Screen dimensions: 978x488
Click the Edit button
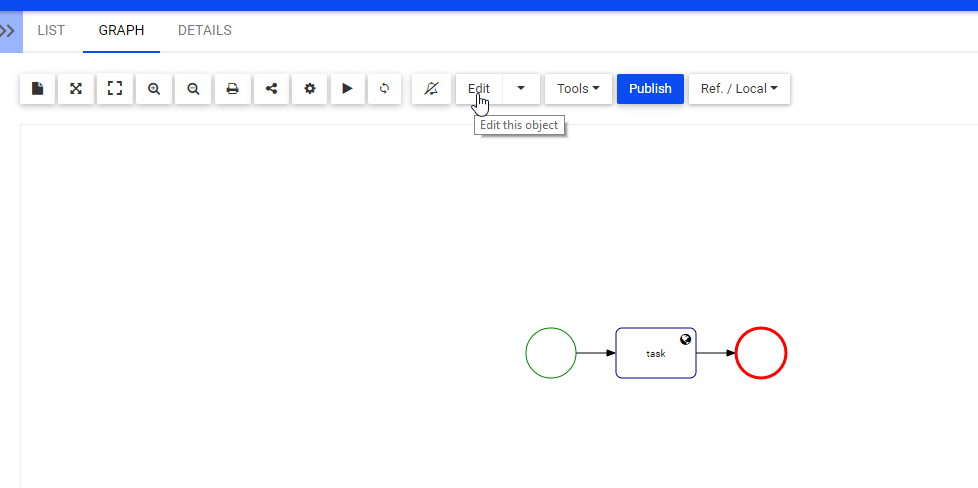coord(479,89)
